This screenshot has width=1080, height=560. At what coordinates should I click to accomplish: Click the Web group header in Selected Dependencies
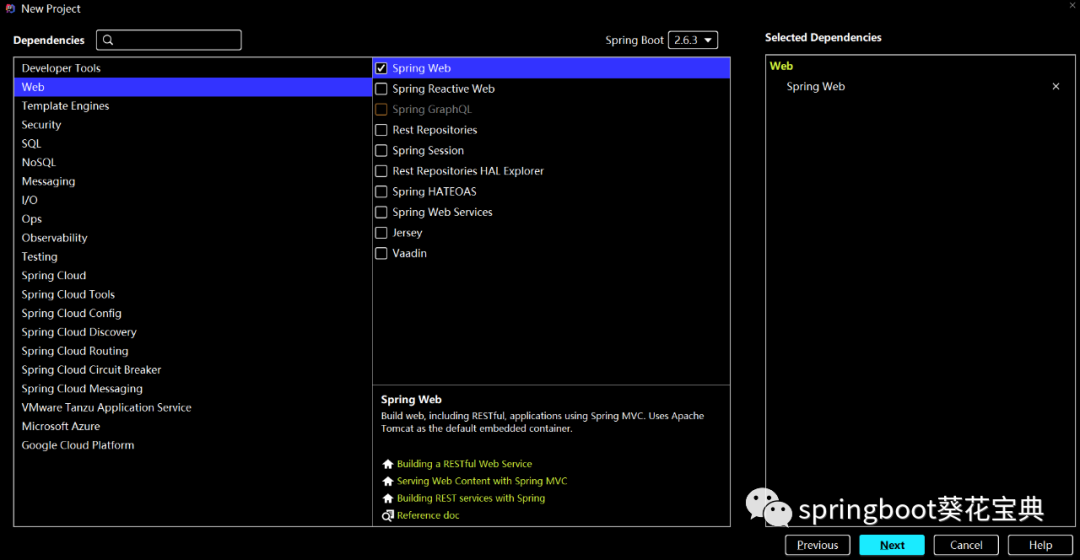[781, 66]
